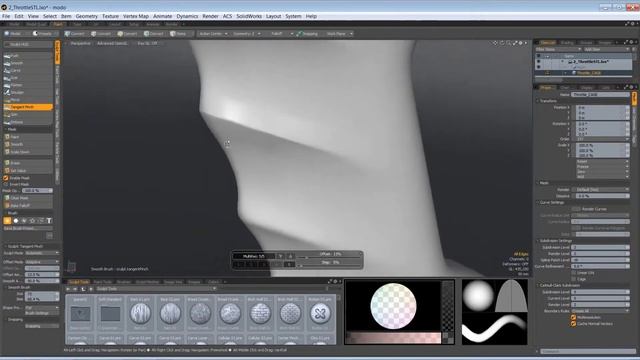Toggle Cache Normal Vectors checkbox

tap(573, 324)
